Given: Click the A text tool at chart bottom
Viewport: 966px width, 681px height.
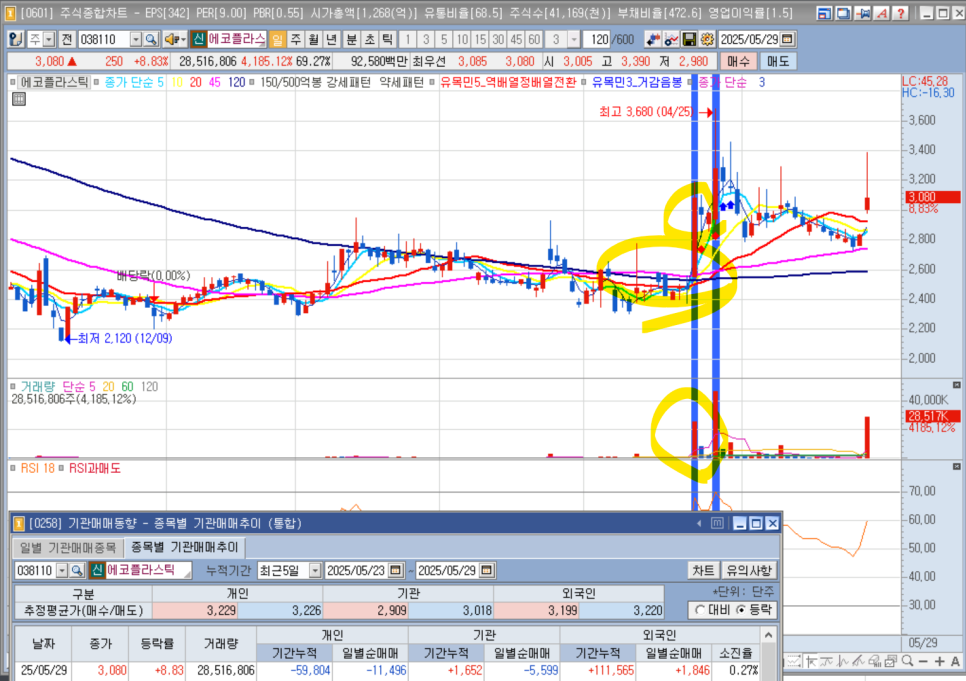Looking at the screenshot, I should pos(955,661).
